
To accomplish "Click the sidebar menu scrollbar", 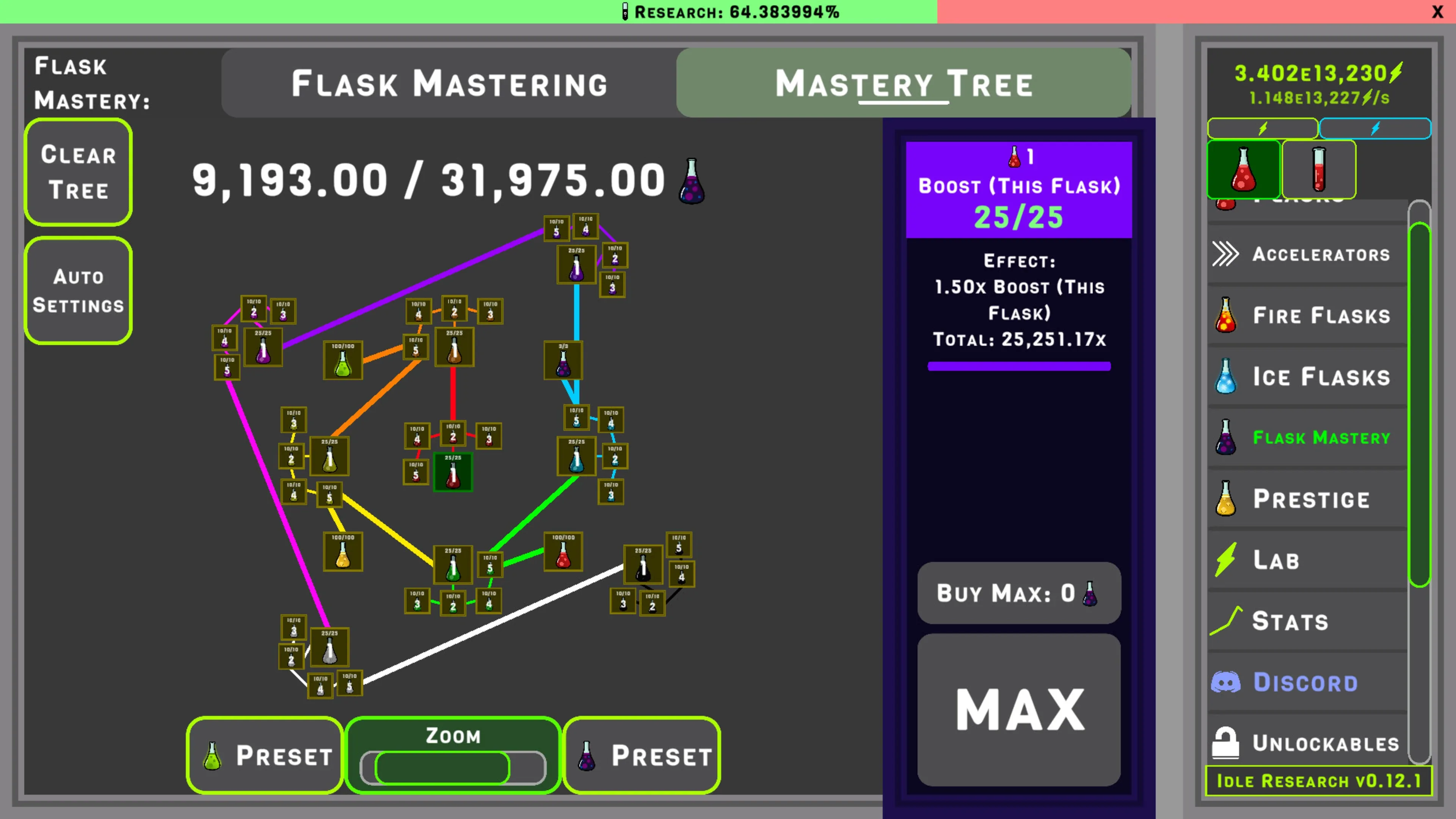I will 1419,405.
